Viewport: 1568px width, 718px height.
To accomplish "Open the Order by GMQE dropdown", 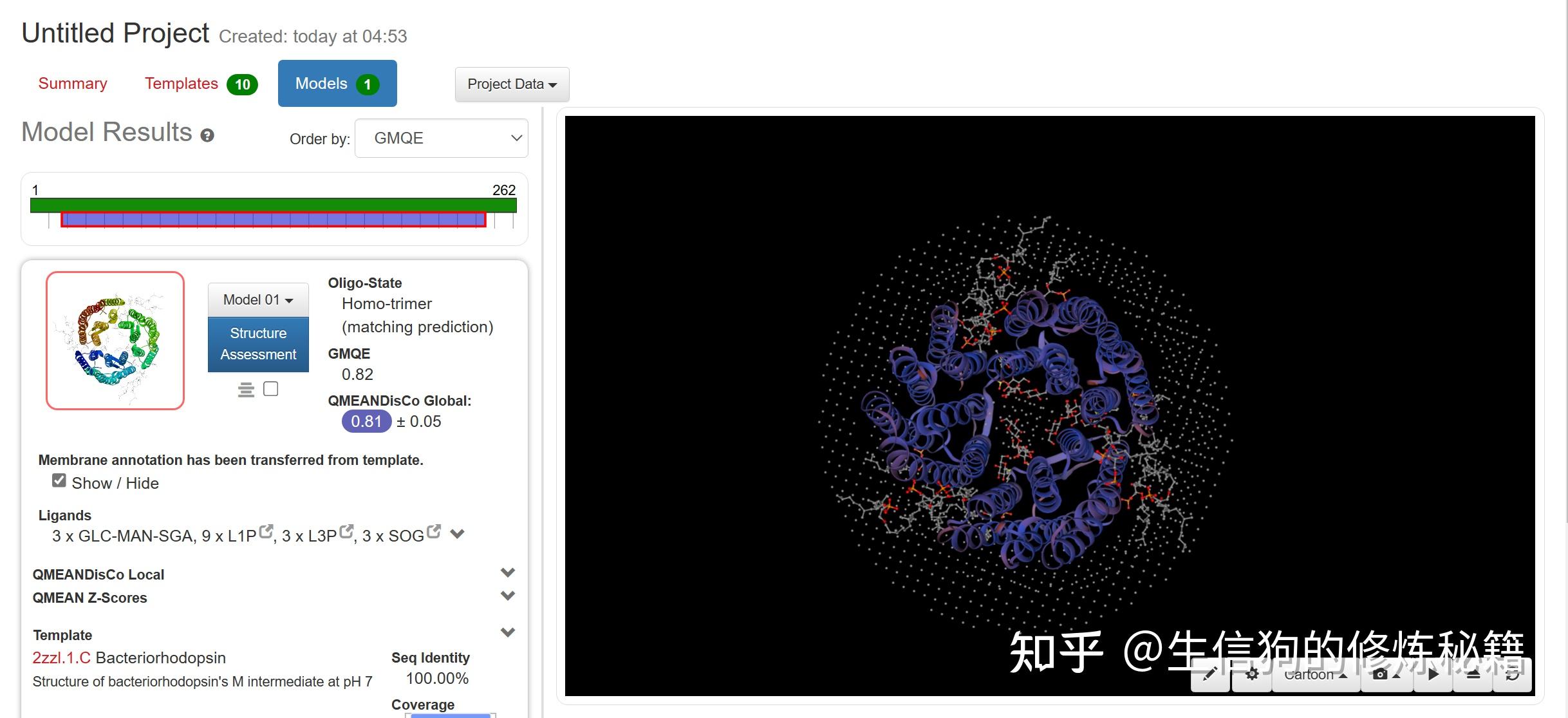I will tap(442, 138).
